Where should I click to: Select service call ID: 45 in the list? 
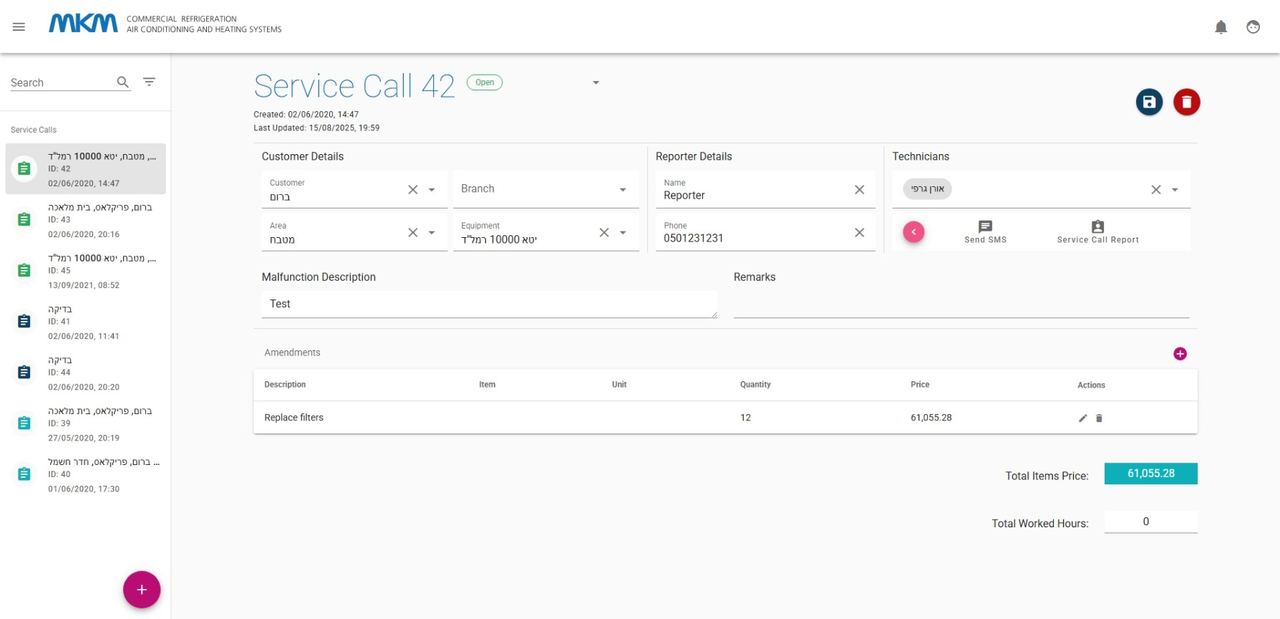pos(86,271)
